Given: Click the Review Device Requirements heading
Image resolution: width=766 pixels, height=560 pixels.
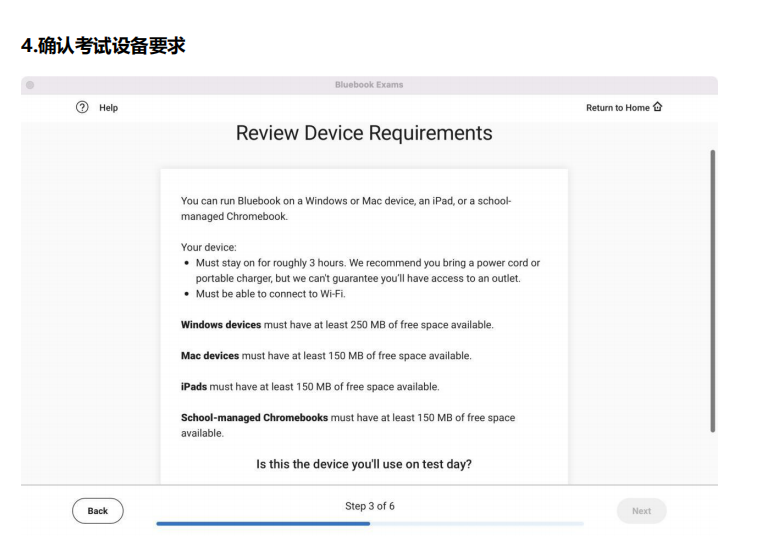Looking at the screenshot, I should (364, 133).
